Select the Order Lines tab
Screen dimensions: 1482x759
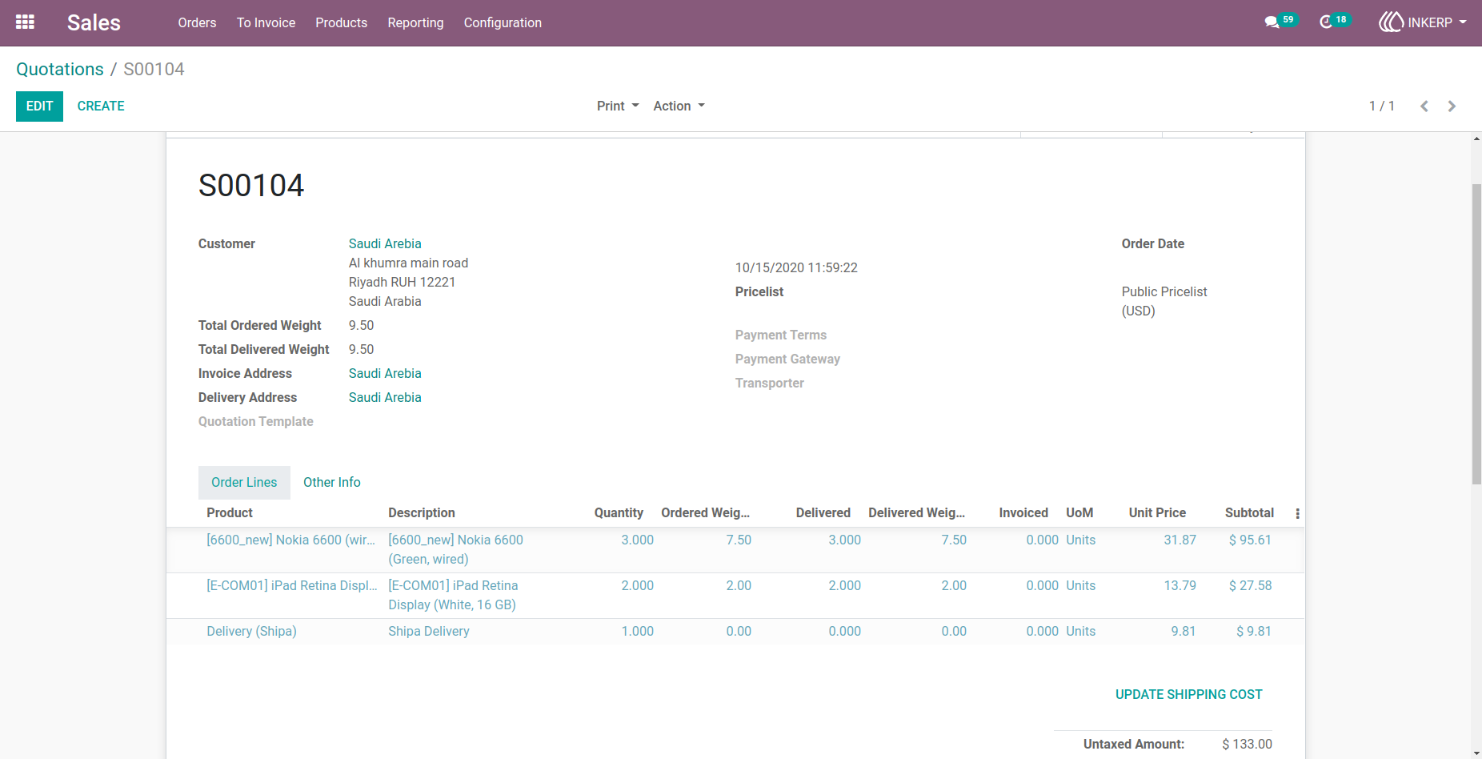click(x=244, y=482)
